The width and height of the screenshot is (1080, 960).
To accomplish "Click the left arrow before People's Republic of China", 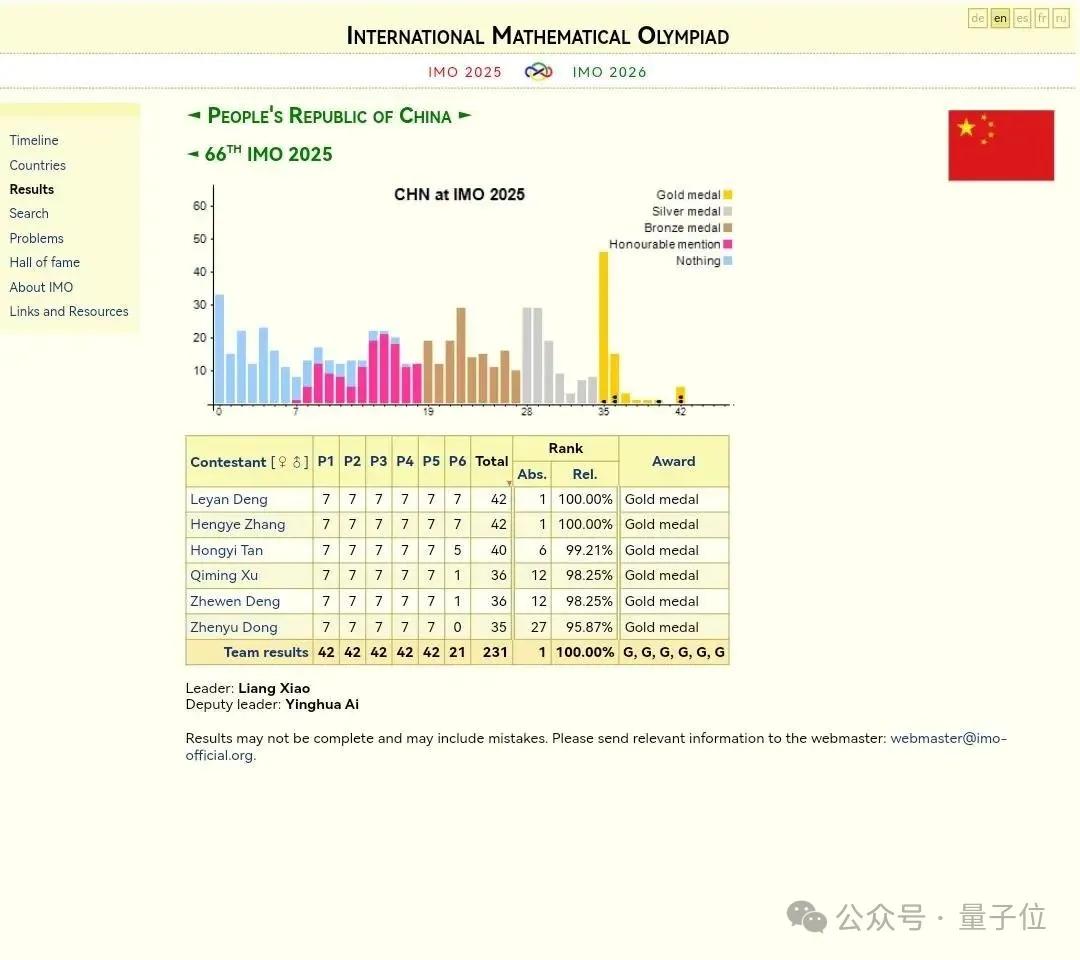I will pyautogui.click(x=194, y=116).
